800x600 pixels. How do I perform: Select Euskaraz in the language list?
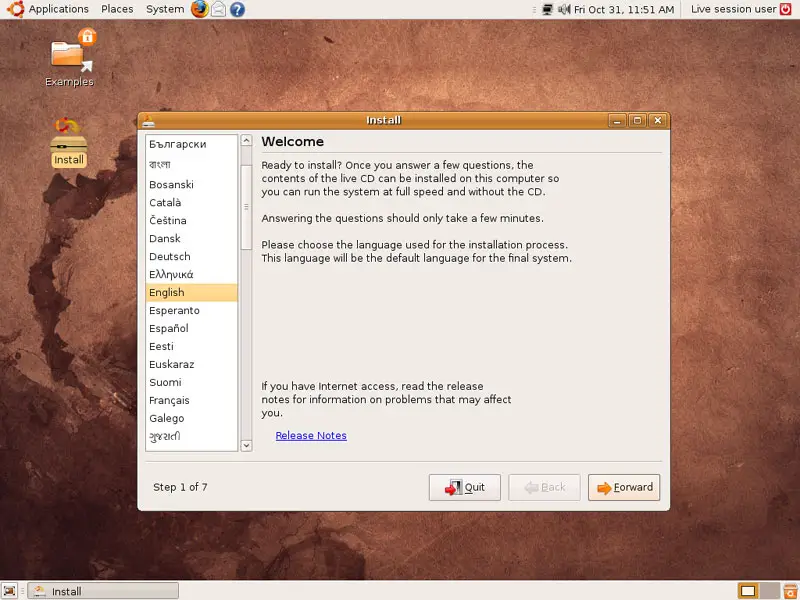pyautogui.click(x=192, y=364)
